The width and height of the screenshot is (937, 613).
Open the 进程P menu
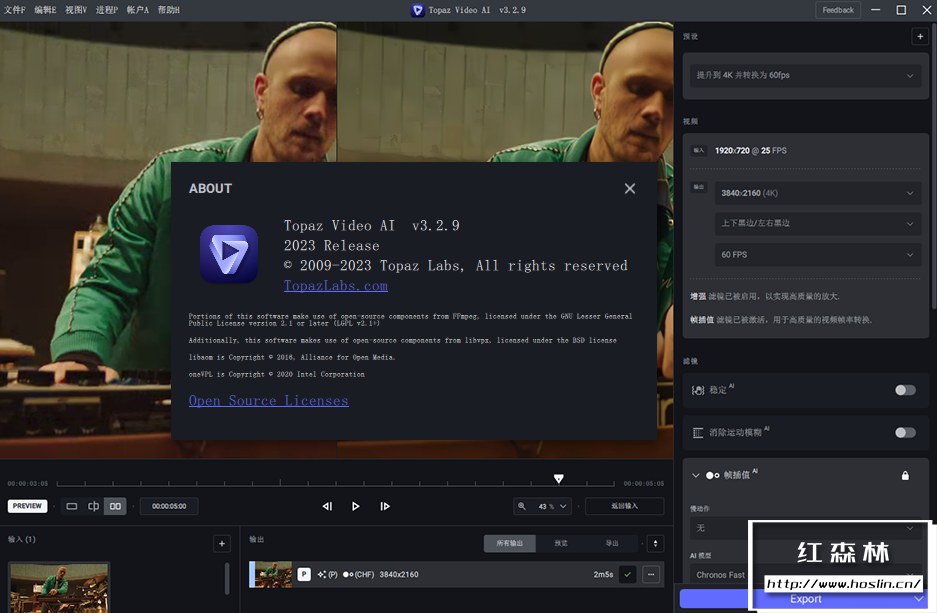107,10
